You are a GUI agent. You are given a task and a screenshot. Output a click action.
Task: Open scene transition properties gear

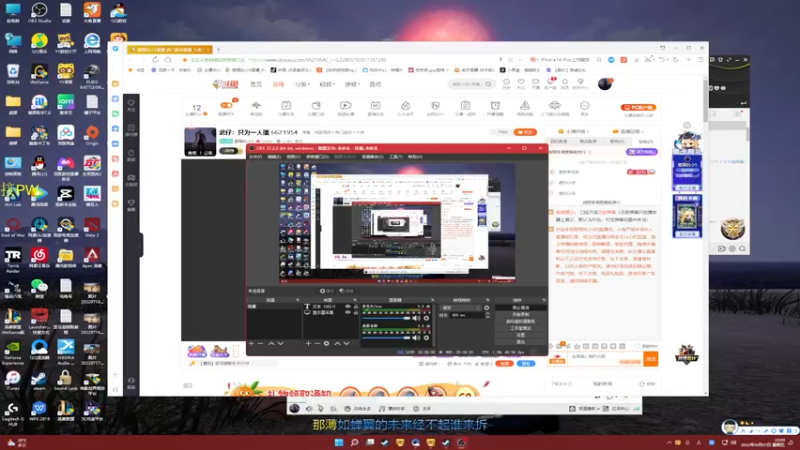tap(487, 308)
